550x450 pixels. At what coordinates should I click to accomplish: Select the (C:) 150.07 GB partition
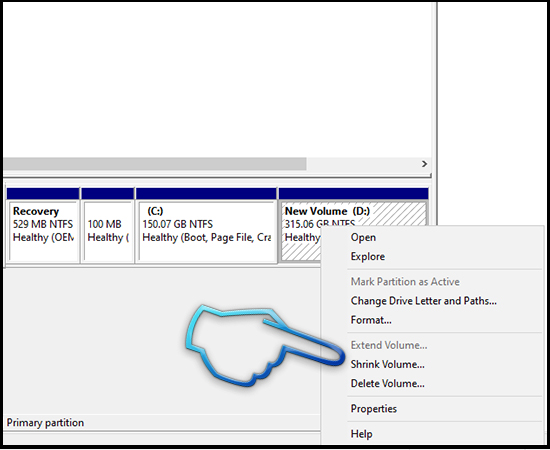coord(206,225)
